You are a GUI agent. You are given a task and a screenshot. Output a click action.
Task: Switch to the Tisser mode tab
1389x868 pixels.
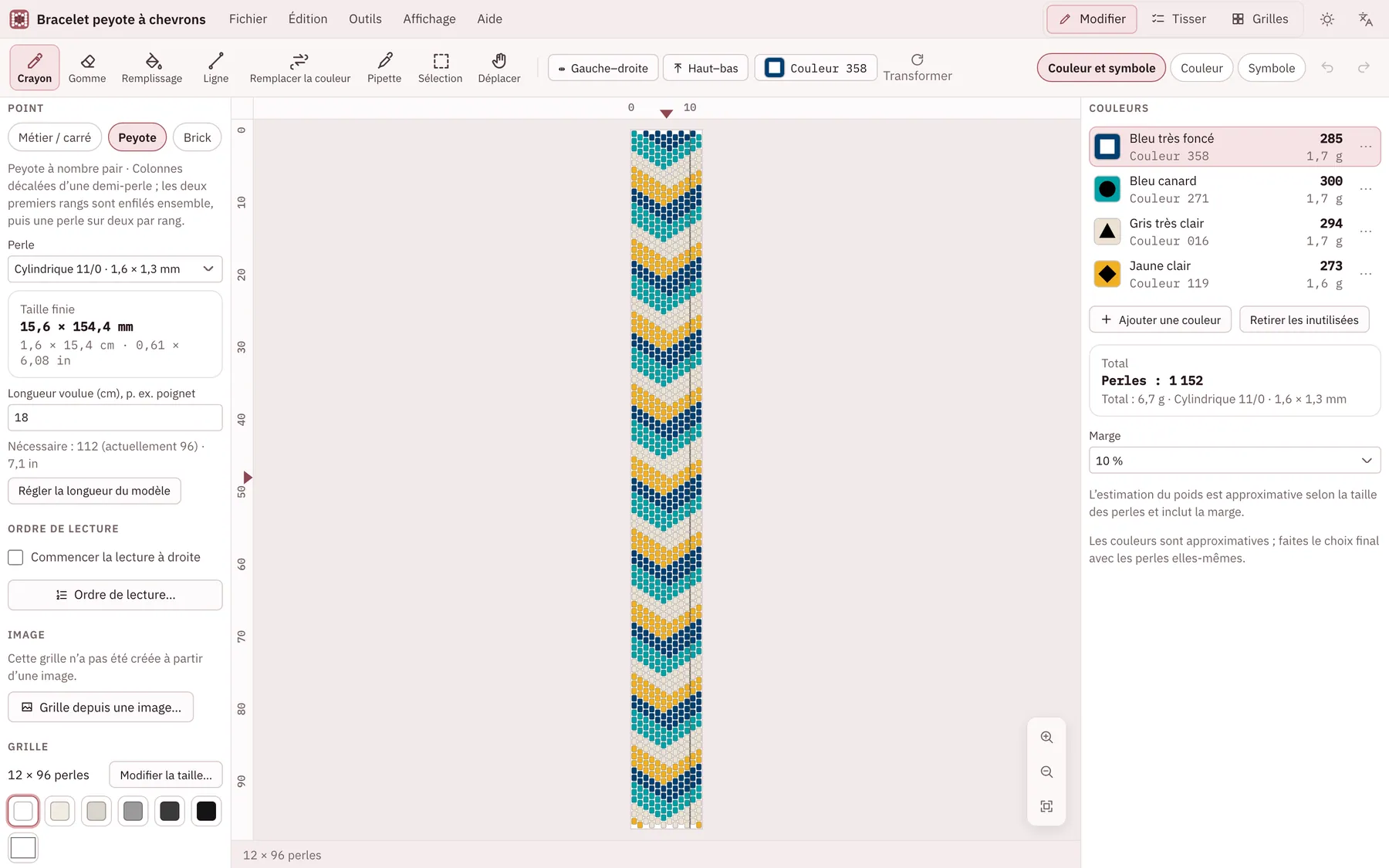click(1178, 19)
